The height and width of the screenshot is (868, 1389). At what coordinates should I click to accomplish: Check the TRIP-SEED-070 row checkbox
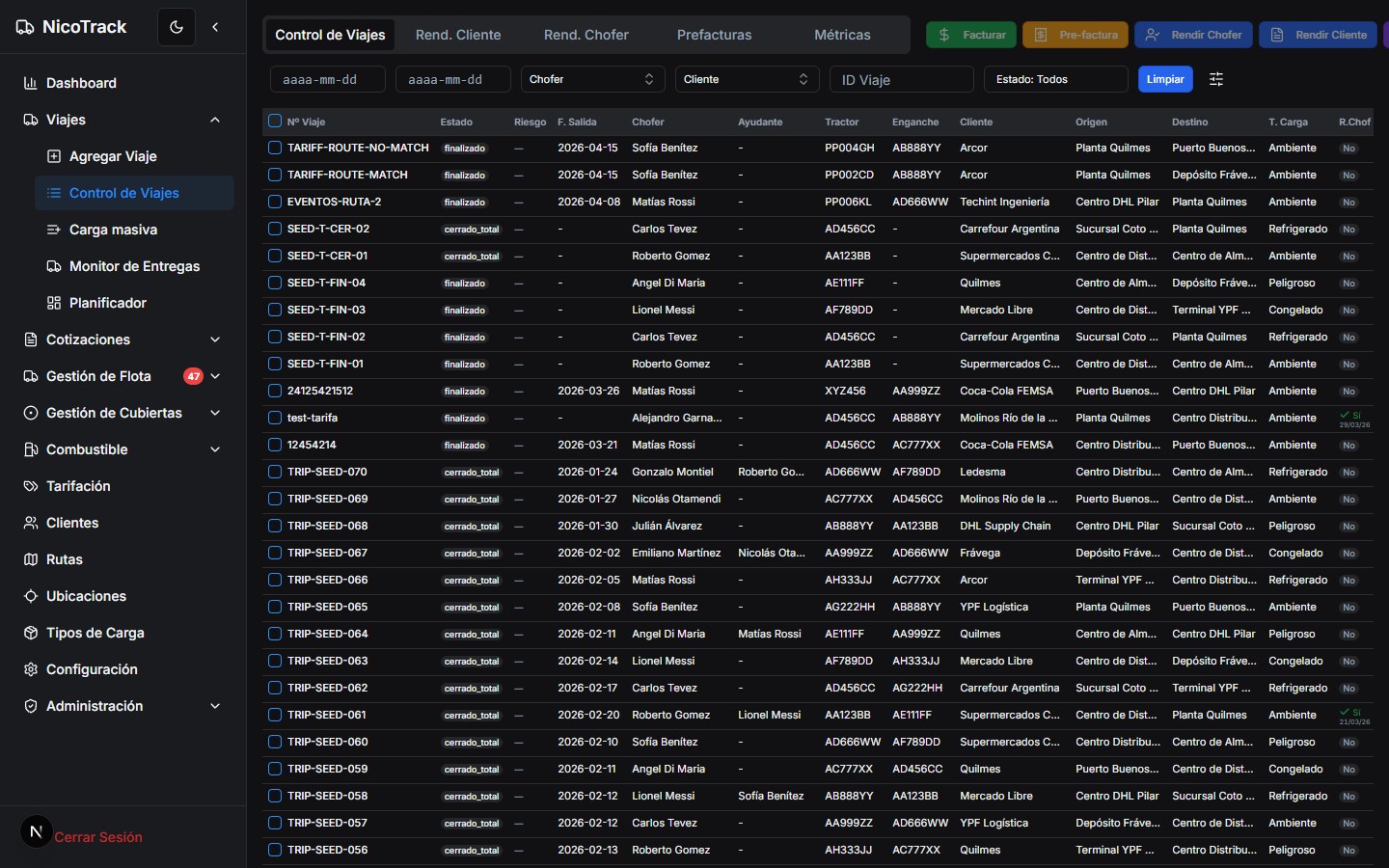click(275, 472)
